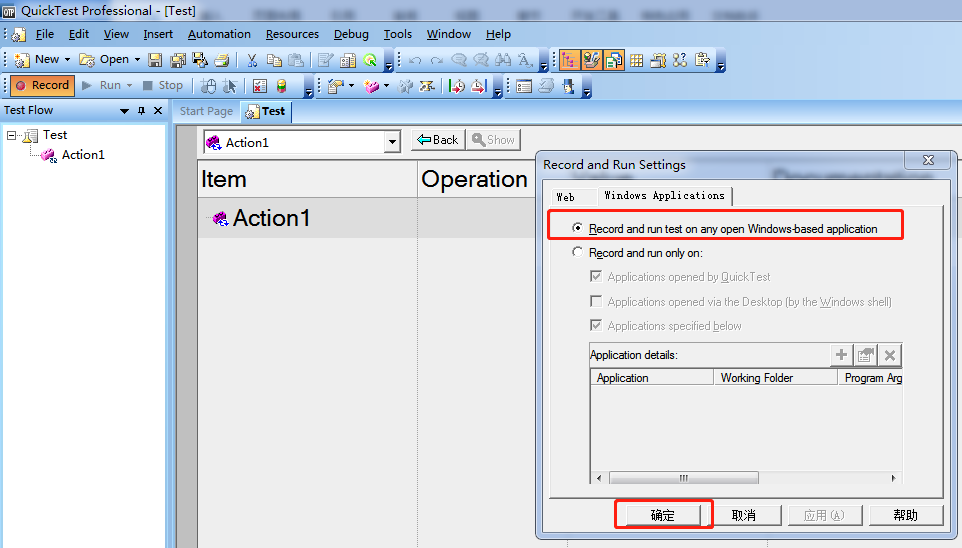Collapse the Test node in Test Flow
Screen dimensions: 962x548
(12, 135)
